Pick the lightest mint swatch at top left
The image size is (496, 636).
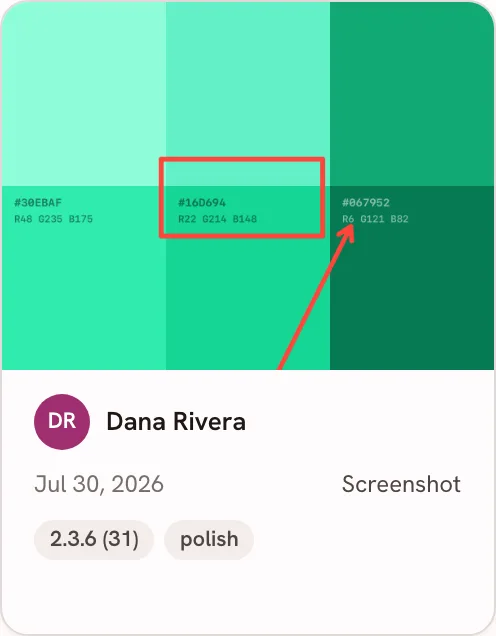pos(84,93)
